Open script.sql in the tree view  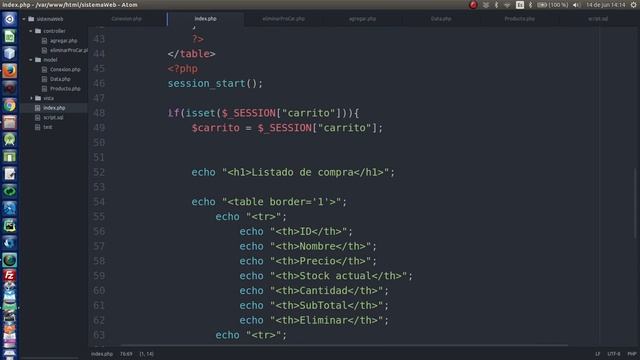click(x=53, y=118)
